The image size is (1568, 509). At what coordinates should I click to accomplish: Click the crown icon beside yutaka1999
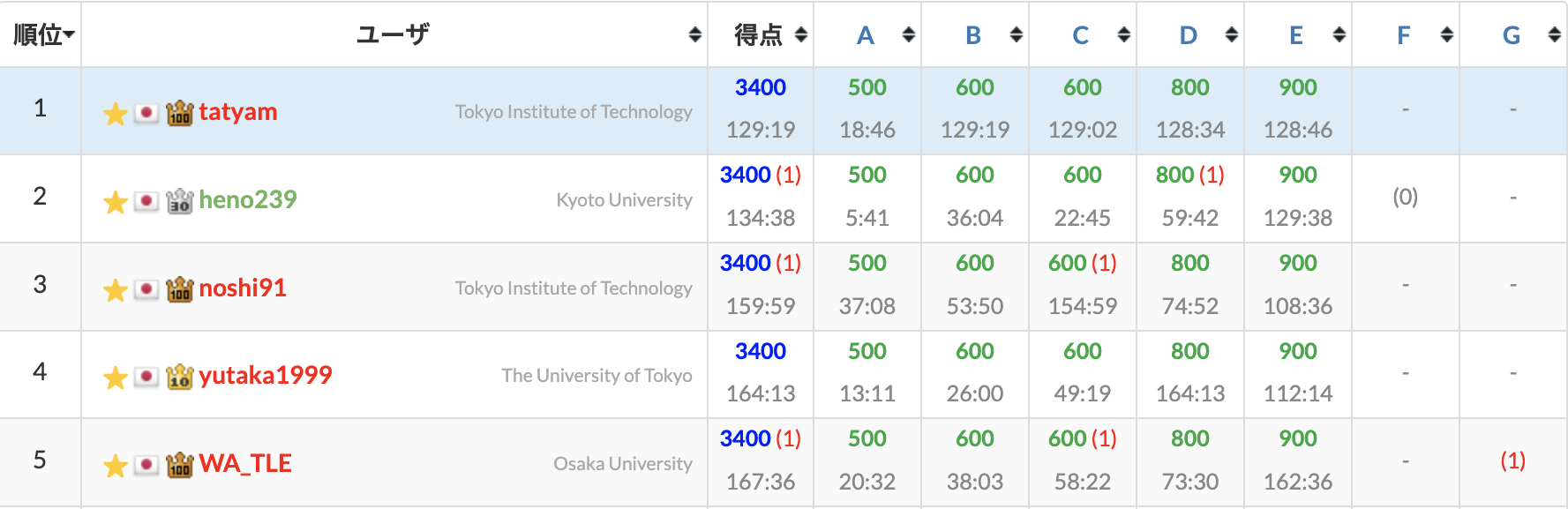coord(179,377)
